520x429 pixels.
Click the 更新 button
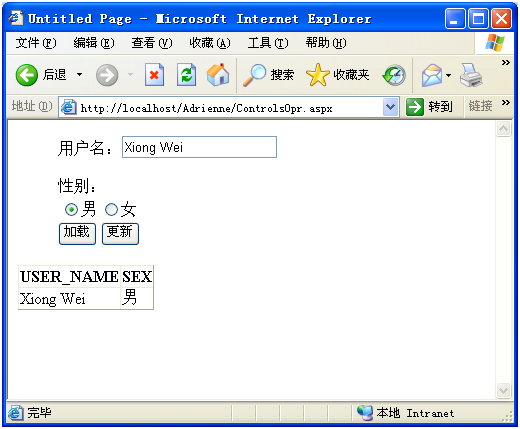pyautogui.click(x=120, y=234)
